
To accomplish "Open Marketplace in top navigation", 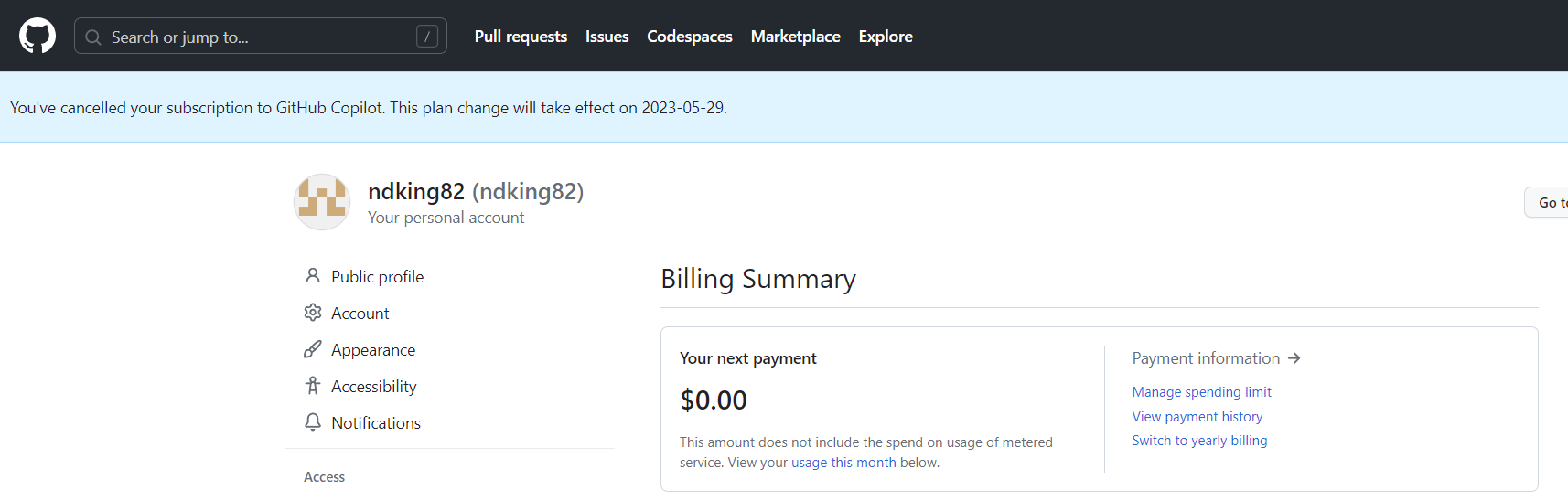I will (x=796, y=37).
